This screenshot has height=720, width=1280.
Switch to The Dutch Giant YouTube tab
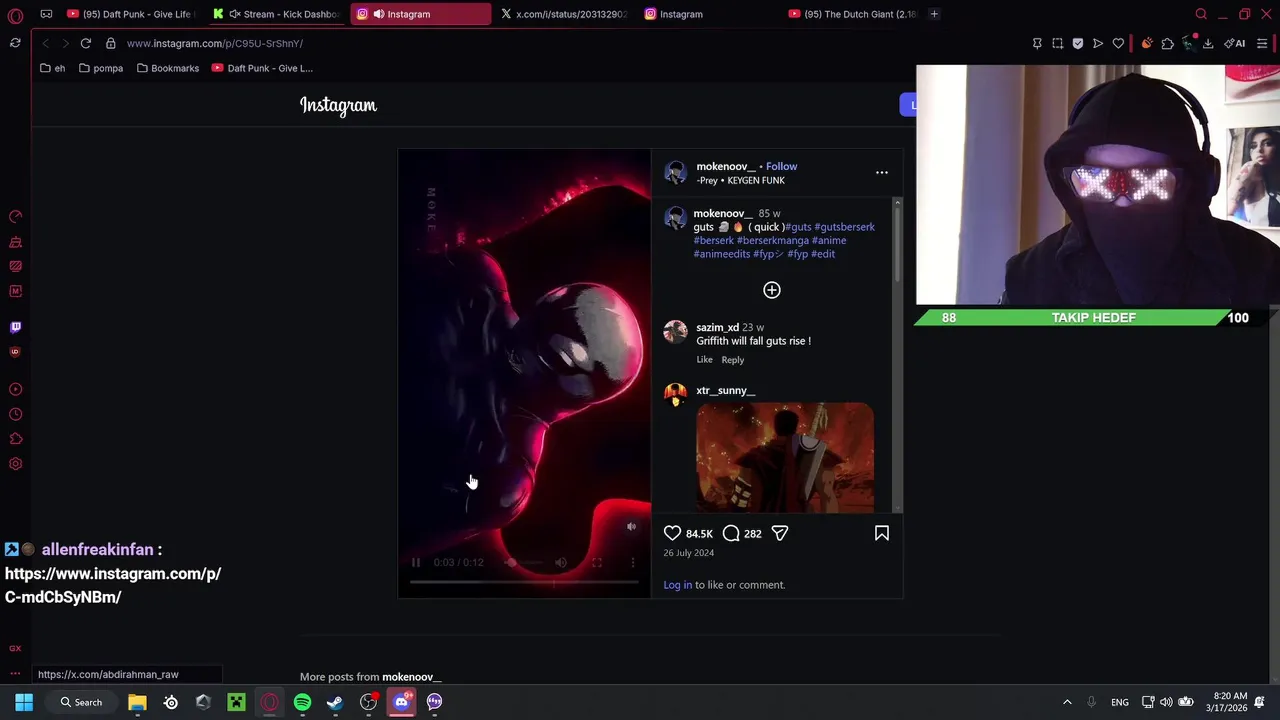coord(851,14)
